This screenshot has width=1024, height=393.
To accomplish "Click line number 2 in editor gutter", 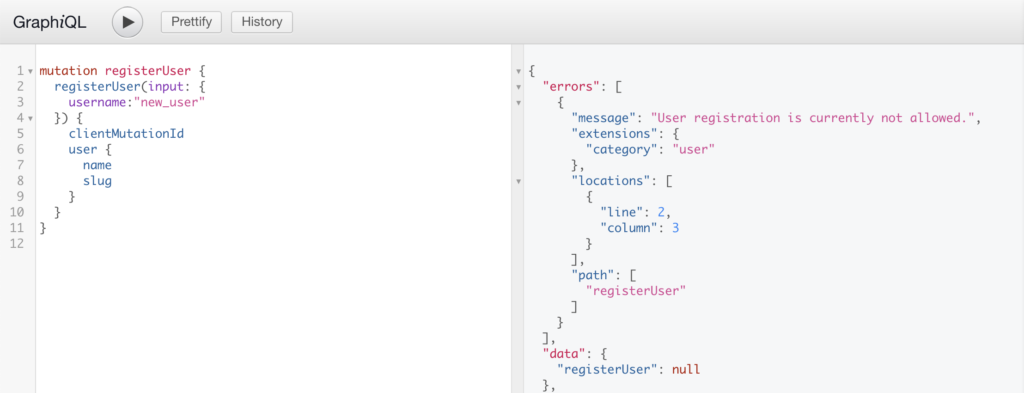I will 21,86.
